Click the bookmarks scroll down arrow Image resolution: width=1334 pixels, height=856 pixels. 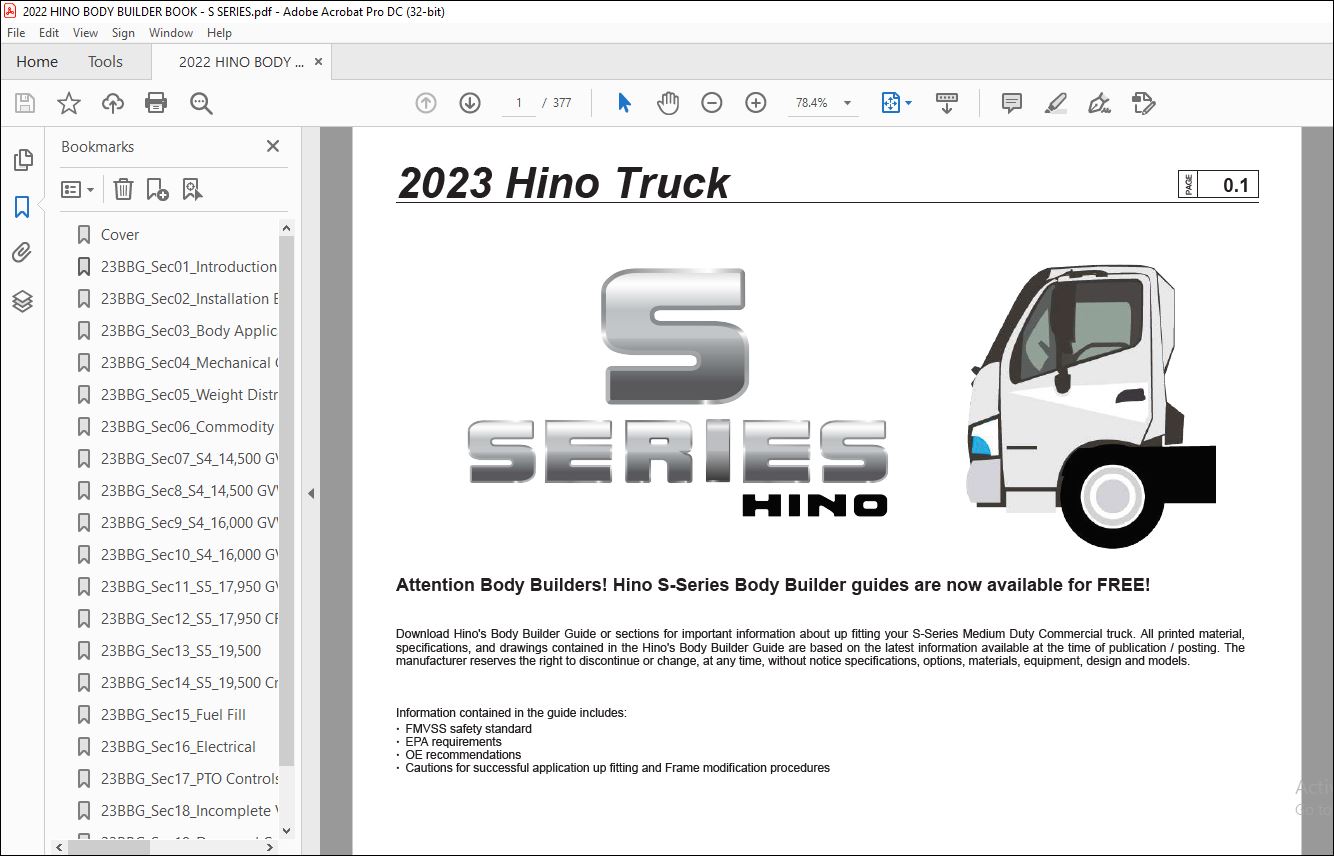(x=287, y=829)
